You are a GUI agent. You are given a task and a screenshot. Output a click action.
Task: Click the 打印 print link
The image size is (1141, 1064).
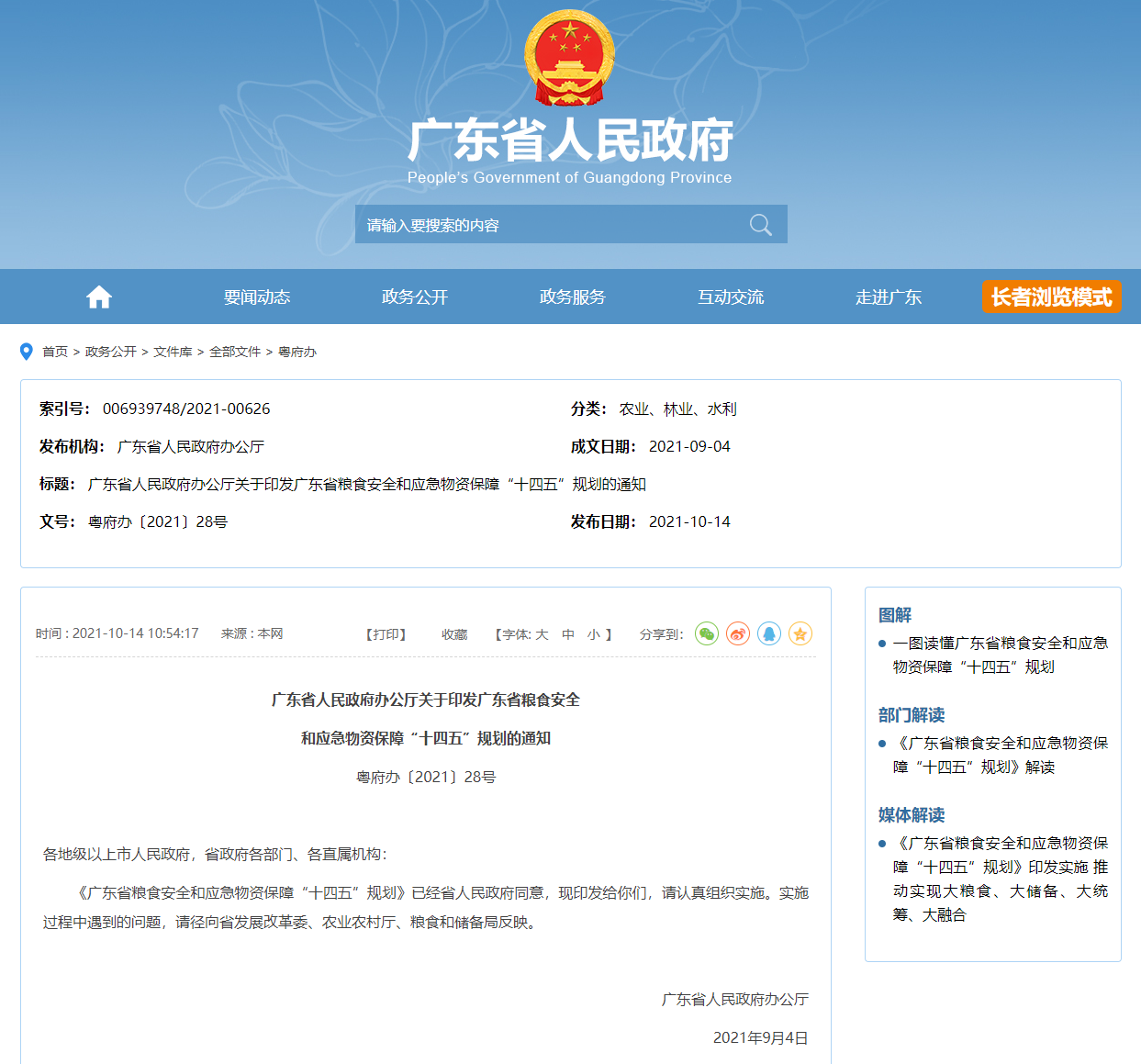[386, 634]
